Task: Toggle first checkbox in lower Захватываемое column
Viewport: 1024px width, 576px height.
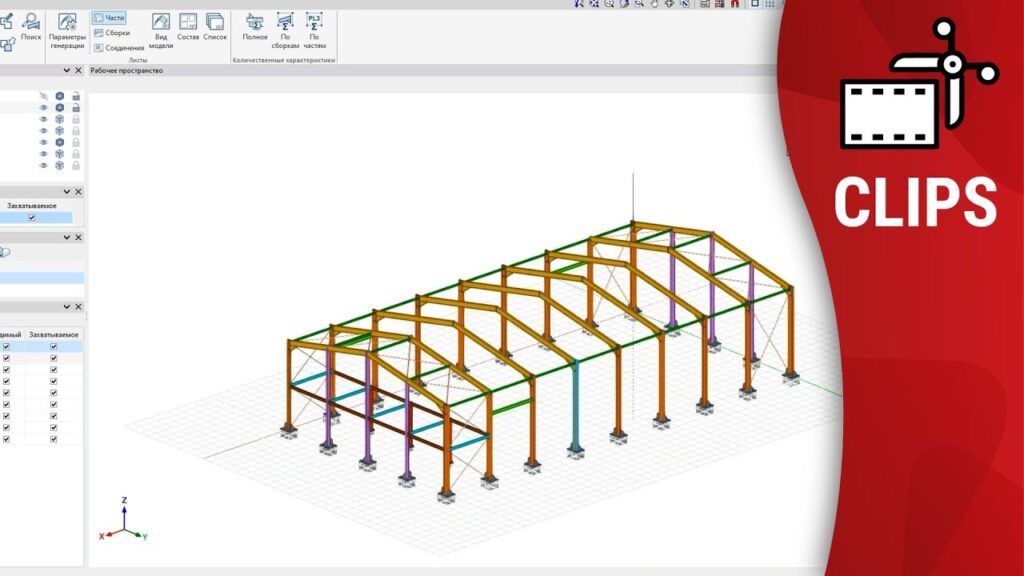Action: coord(54,346)
